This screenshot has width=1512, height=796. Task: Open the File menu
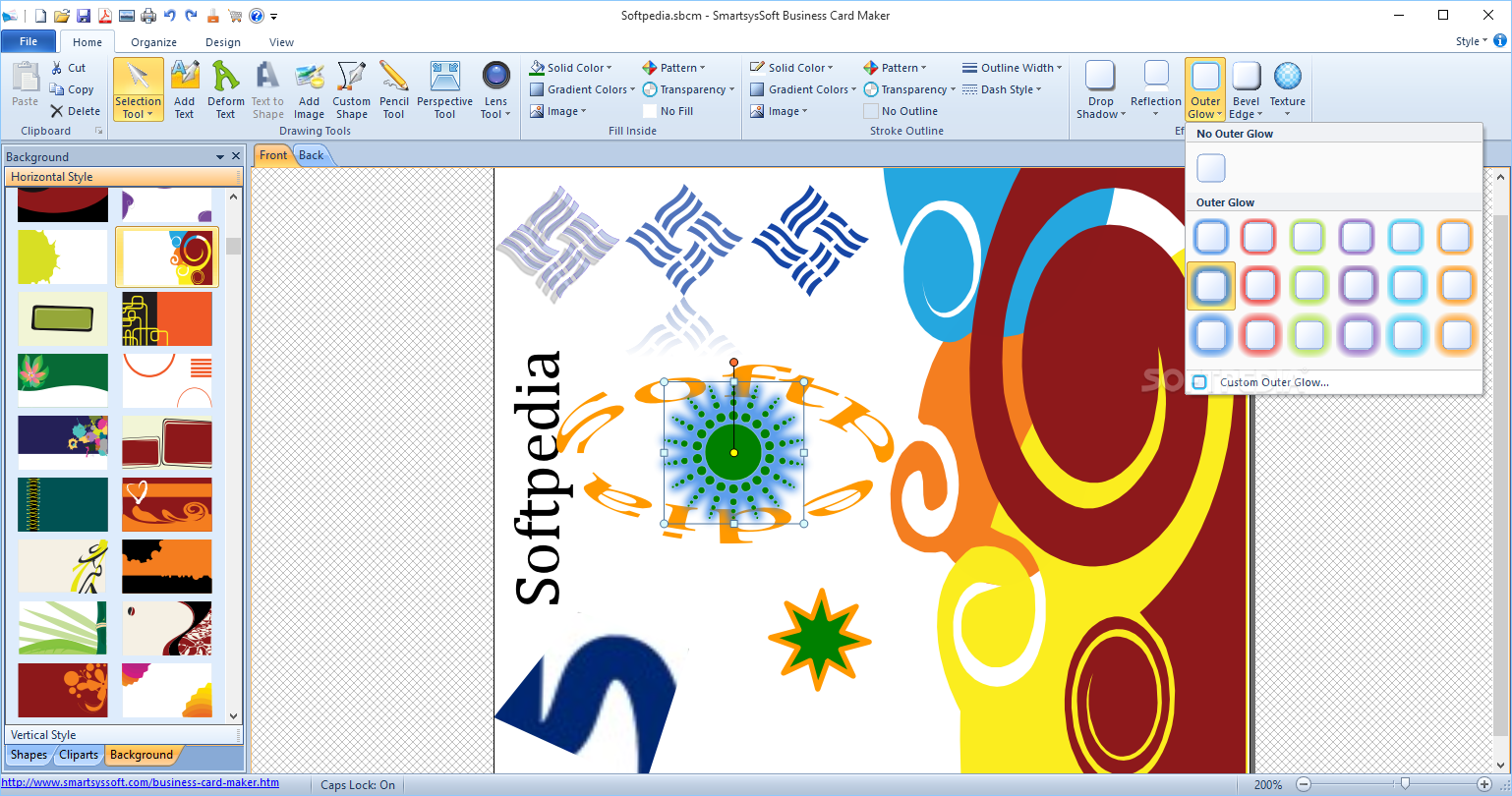pos(29,42)
